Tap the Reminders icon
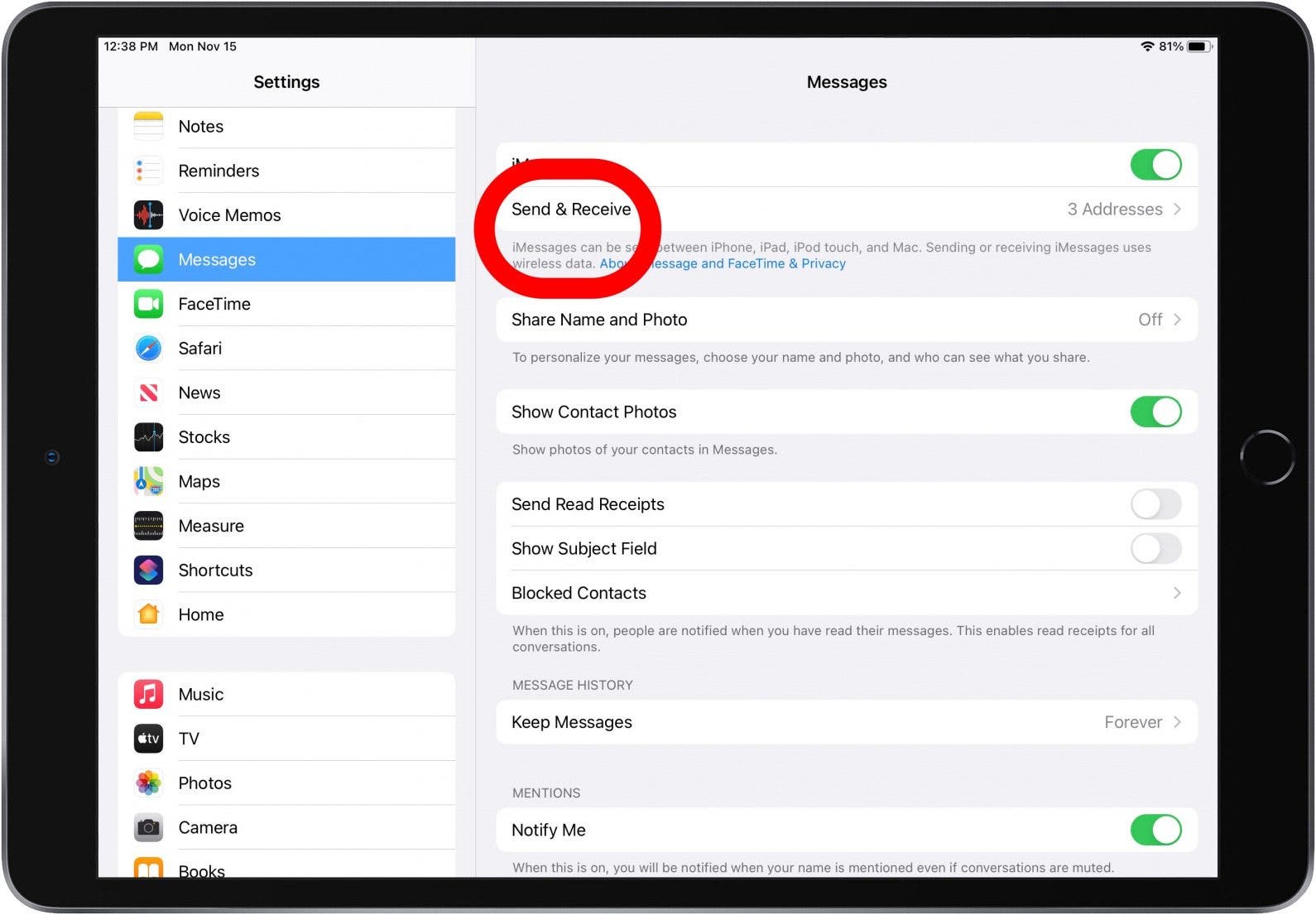Screen dimensions: 1316x915 pyautogui.click(x=148, y=171)
